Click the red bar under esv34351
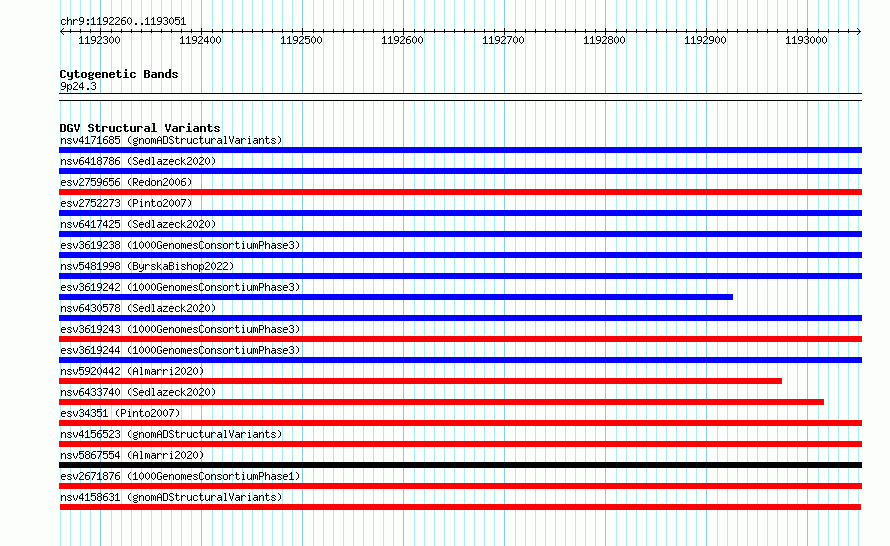Image resolution: width=890 pixels, height=546 pixels. pyautogui.click(x=460, y=423)
